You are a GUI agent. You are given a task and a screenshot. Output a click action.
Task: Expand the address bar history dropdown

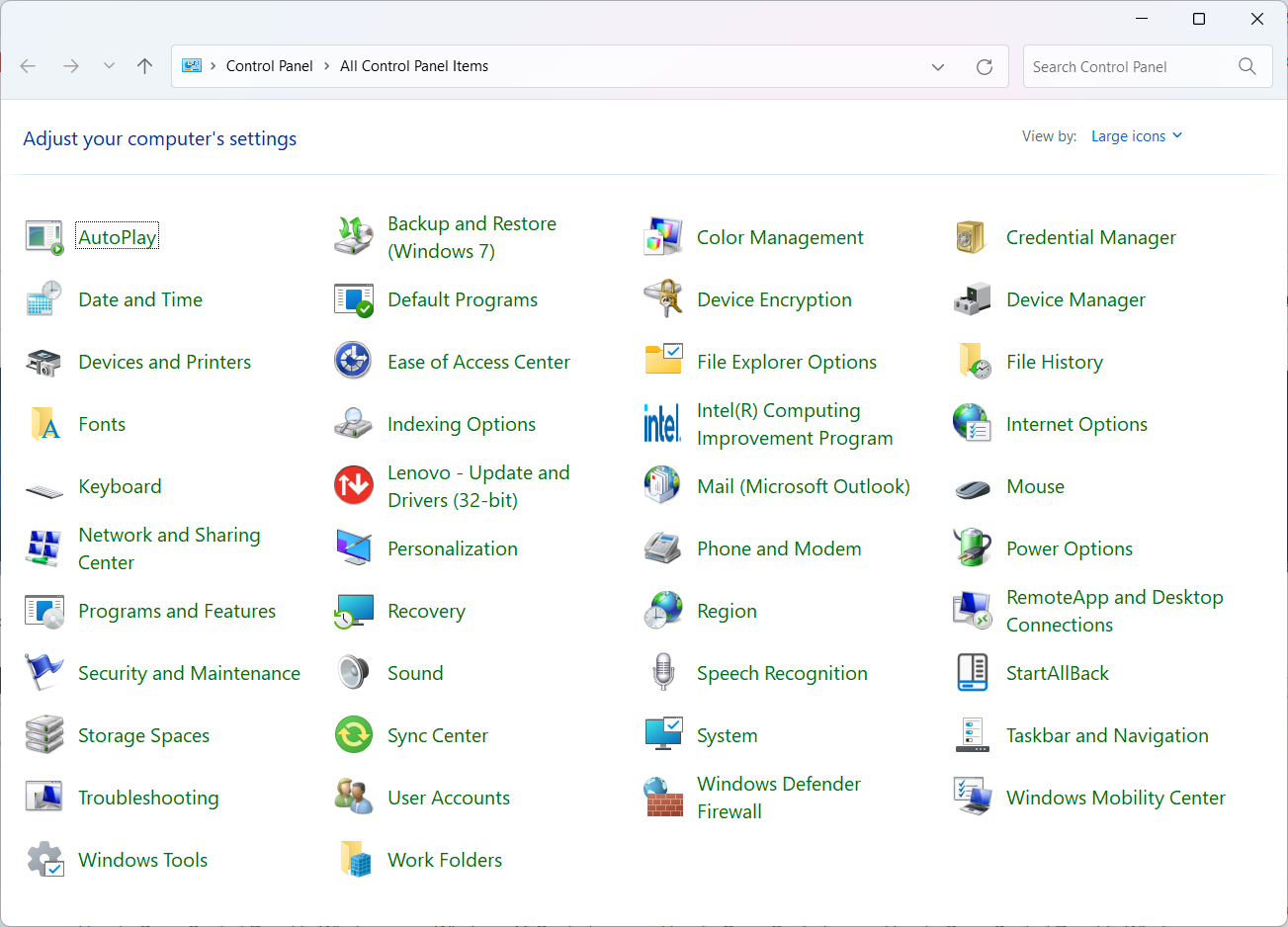pyautogui.click(x=938, y=67)
